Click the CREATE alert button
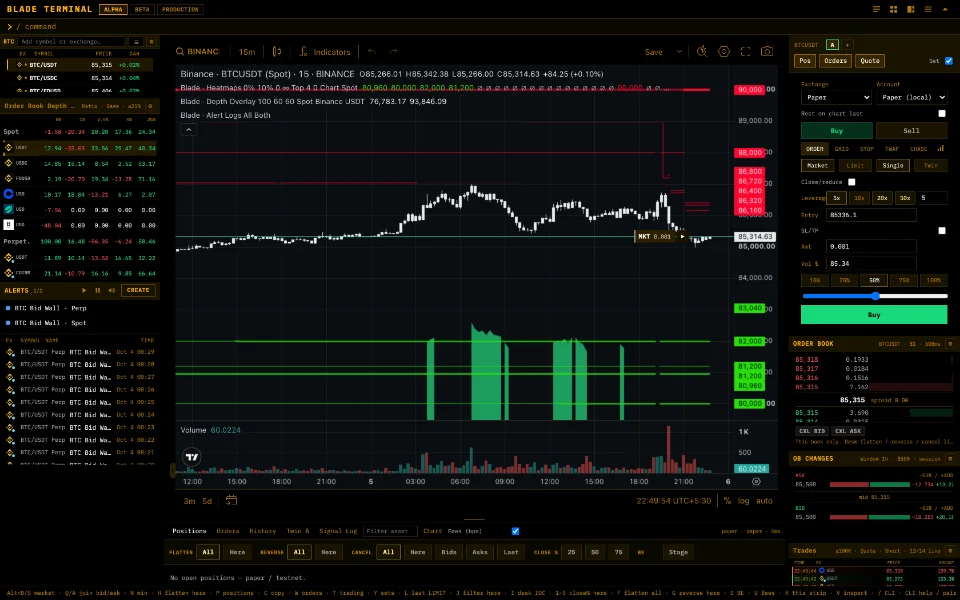This screenshot has width=960, height=600. click(x=138, y=290)
